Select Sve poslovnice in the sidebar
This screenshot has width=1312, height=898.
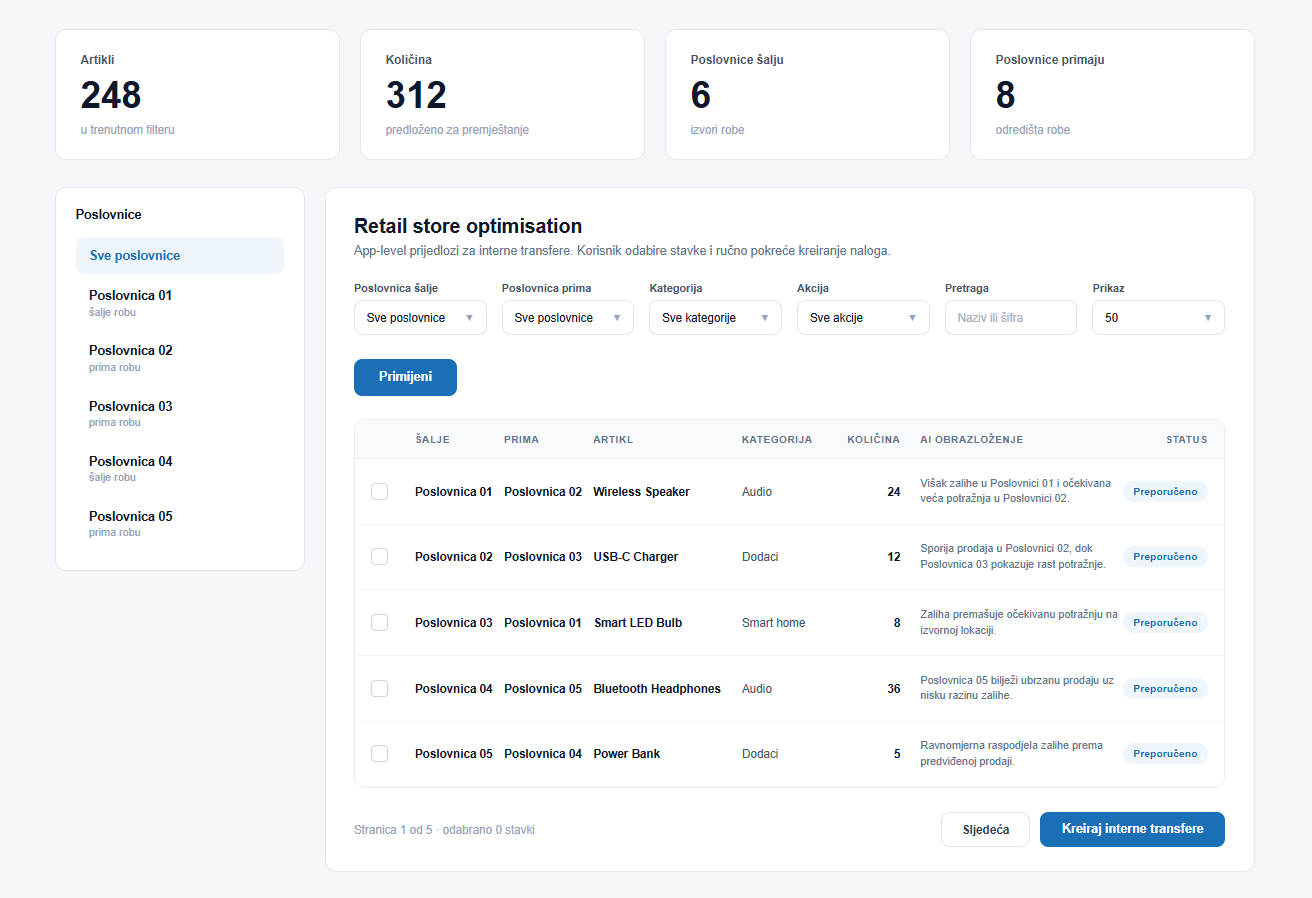(180, 255)
